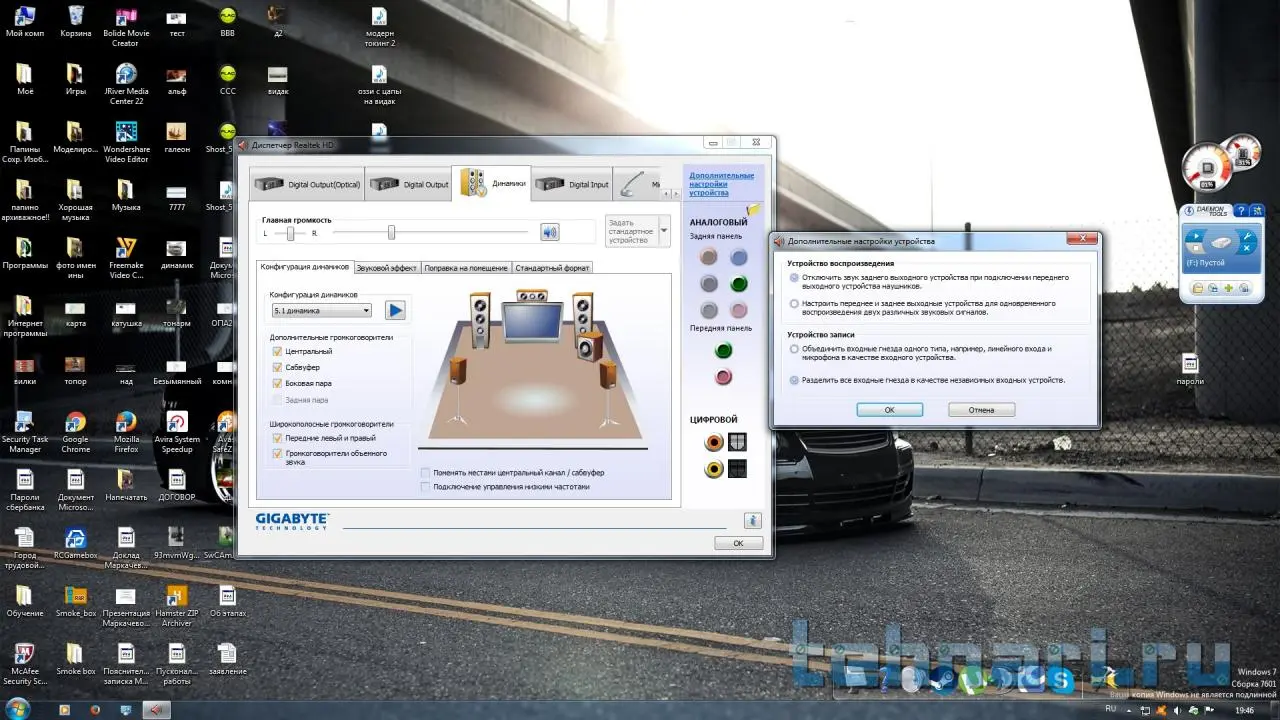
Task: Click the pink rear panel jack
Action: click(x=739, y=310)
